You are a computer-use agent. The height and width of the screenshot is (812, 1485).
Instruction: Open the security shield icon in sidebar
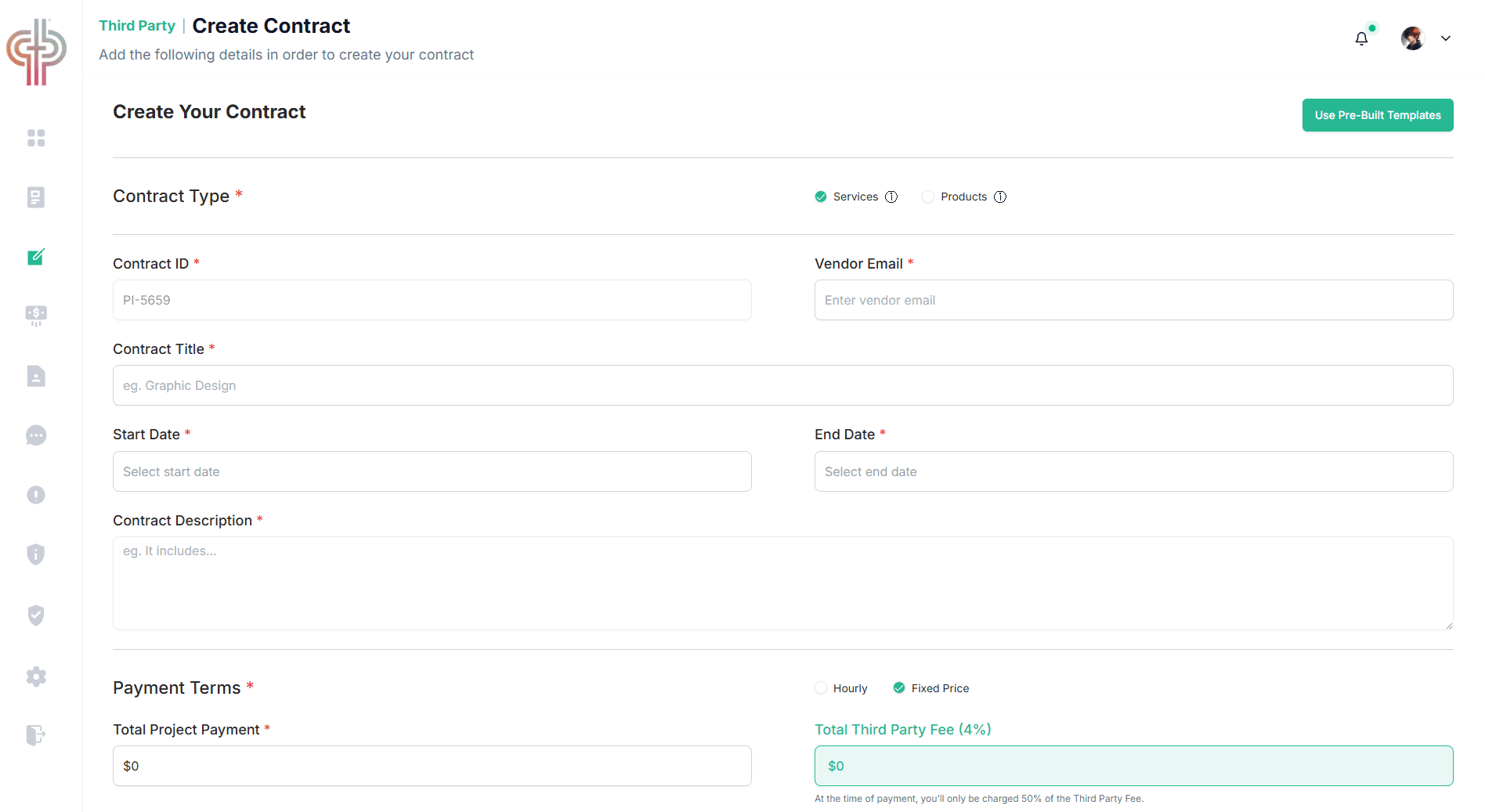point(36,615)
